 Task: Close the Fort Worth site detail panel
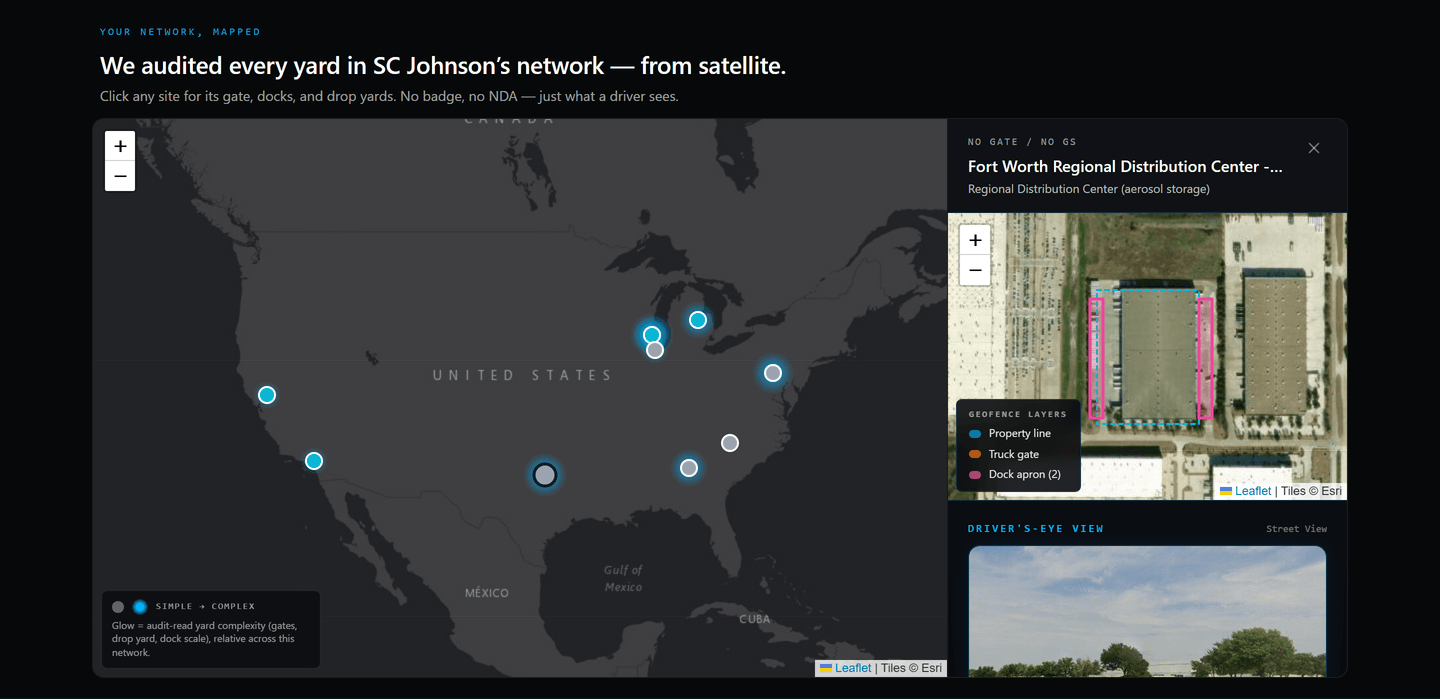[1314, 148]
